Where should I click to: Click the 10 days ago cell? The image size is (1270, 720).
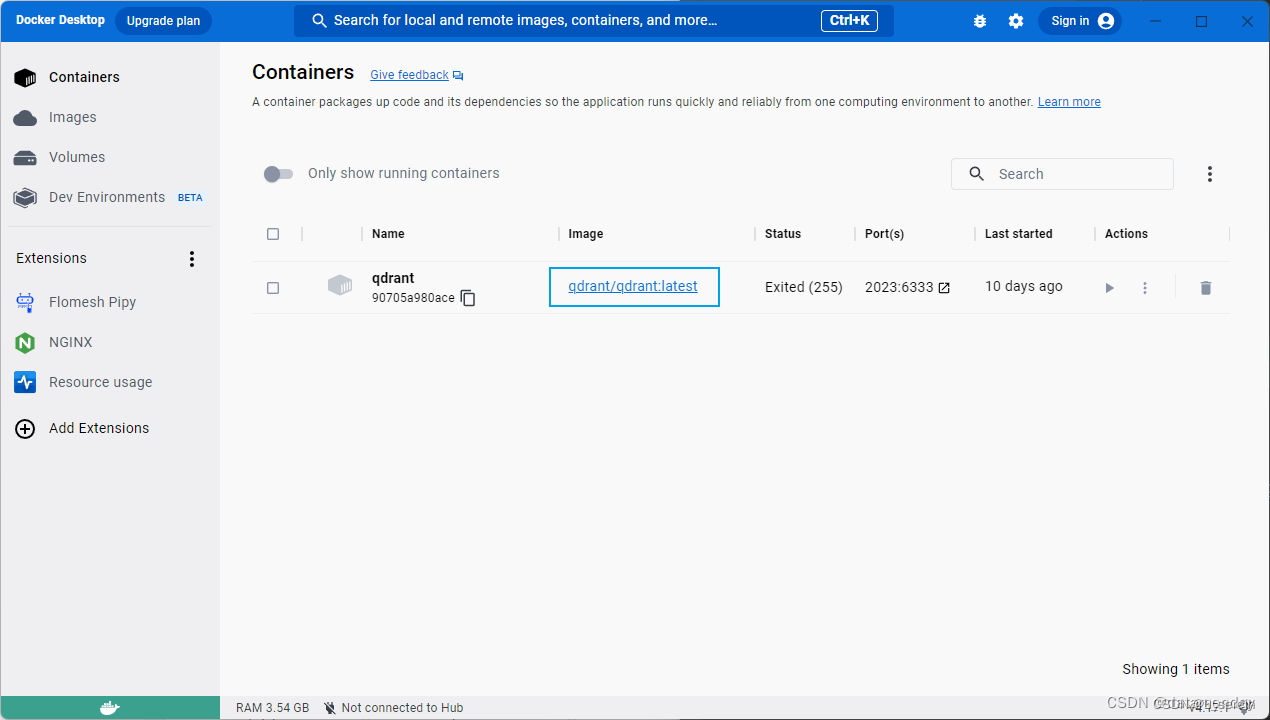pyautogui.click(x=1024, y=286)
